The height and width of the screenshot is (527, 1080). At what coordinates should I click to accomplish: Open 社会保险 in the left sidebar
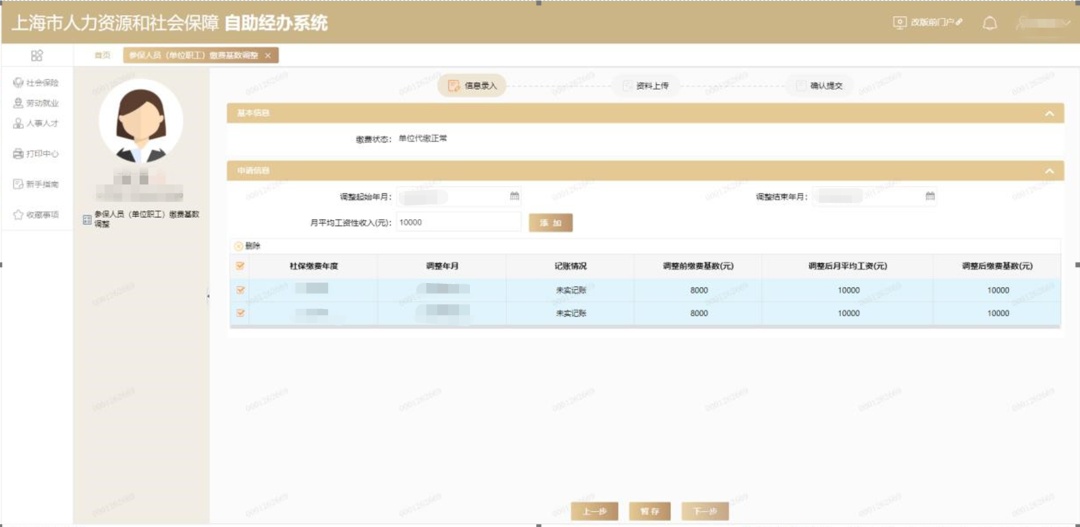36,83
